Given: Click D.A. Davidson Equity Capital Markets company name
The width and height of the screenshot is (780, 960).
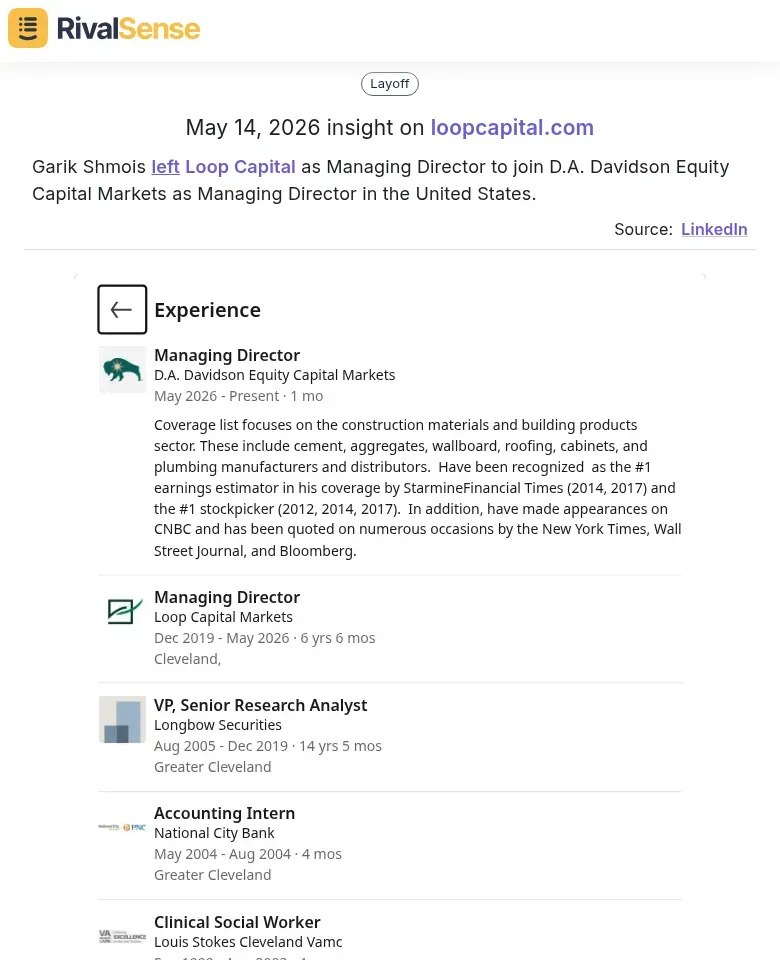Looking at the screenshot, I should 274,375.
